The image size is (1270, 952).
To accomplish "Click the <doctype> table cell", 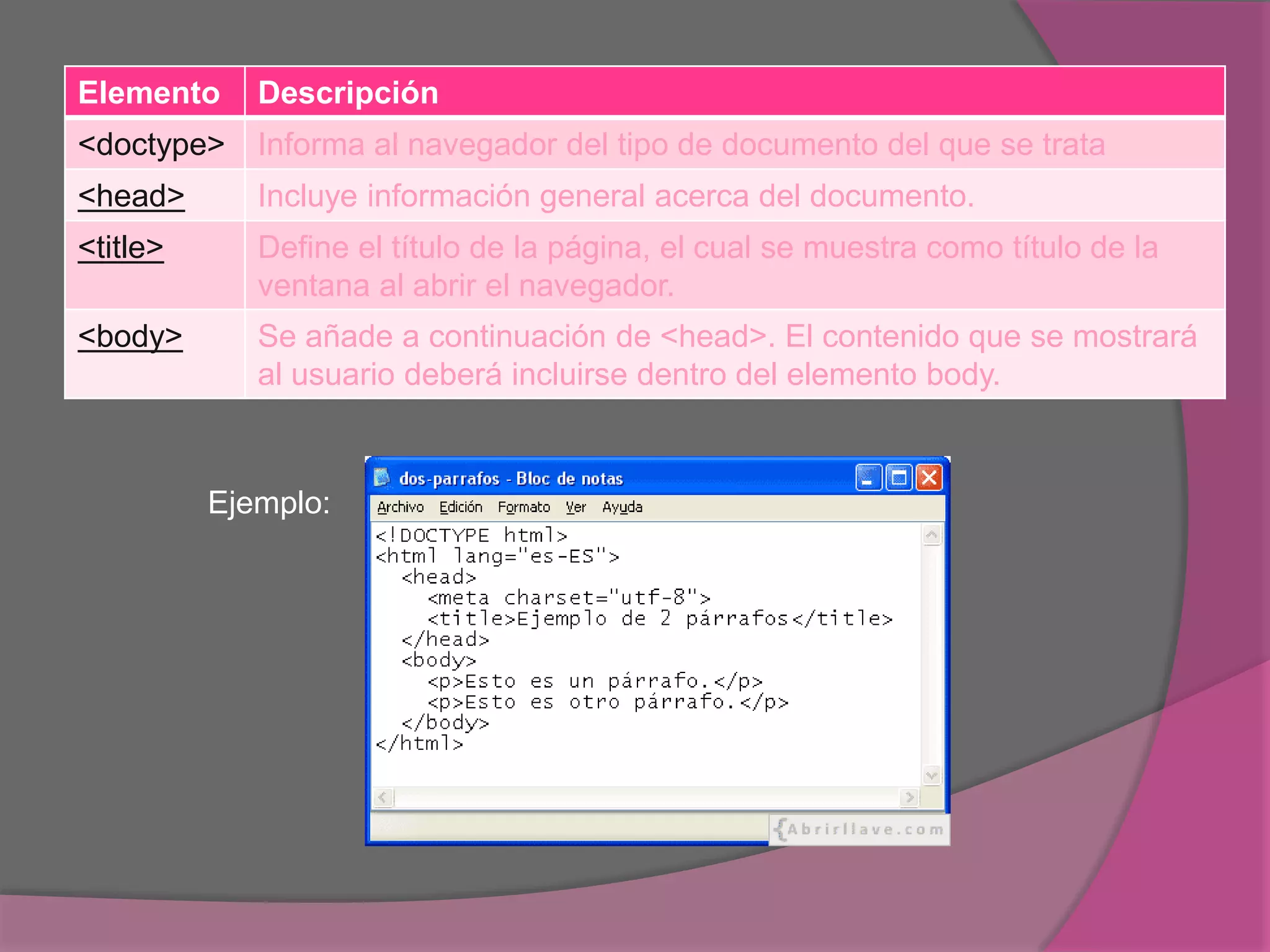I will tap(154, 144).
